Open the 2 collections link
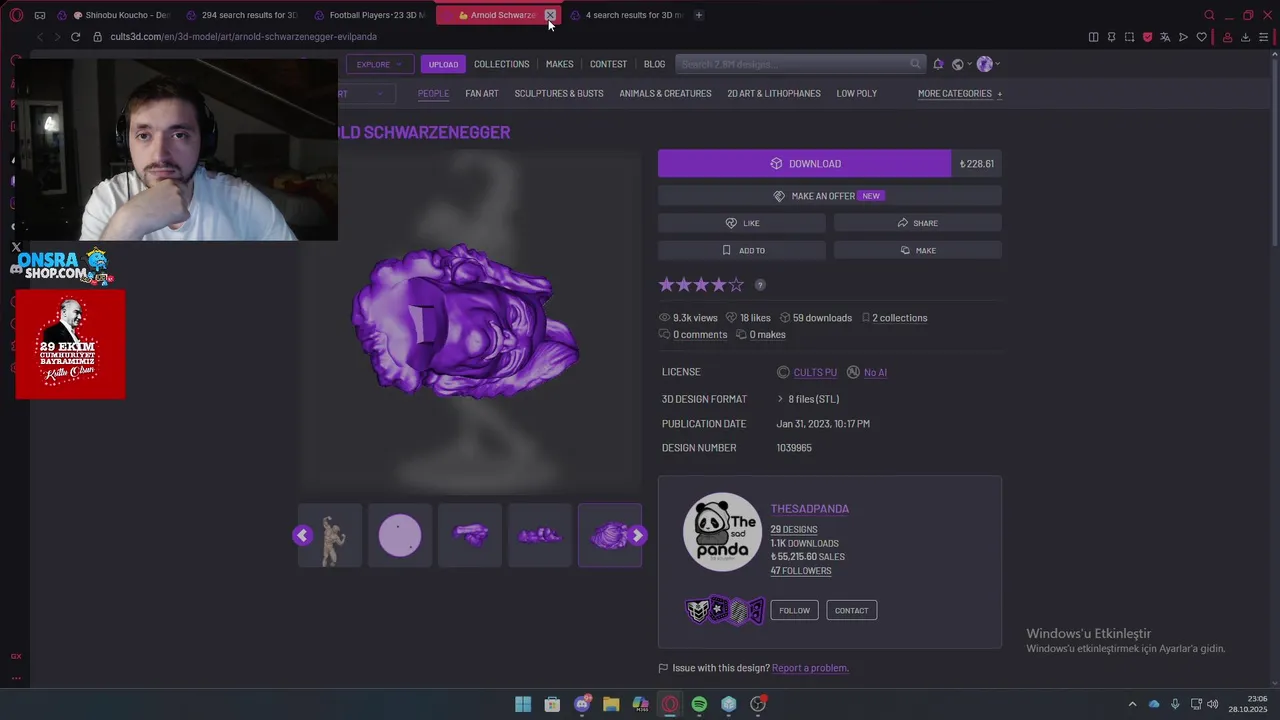 (899, 318)
